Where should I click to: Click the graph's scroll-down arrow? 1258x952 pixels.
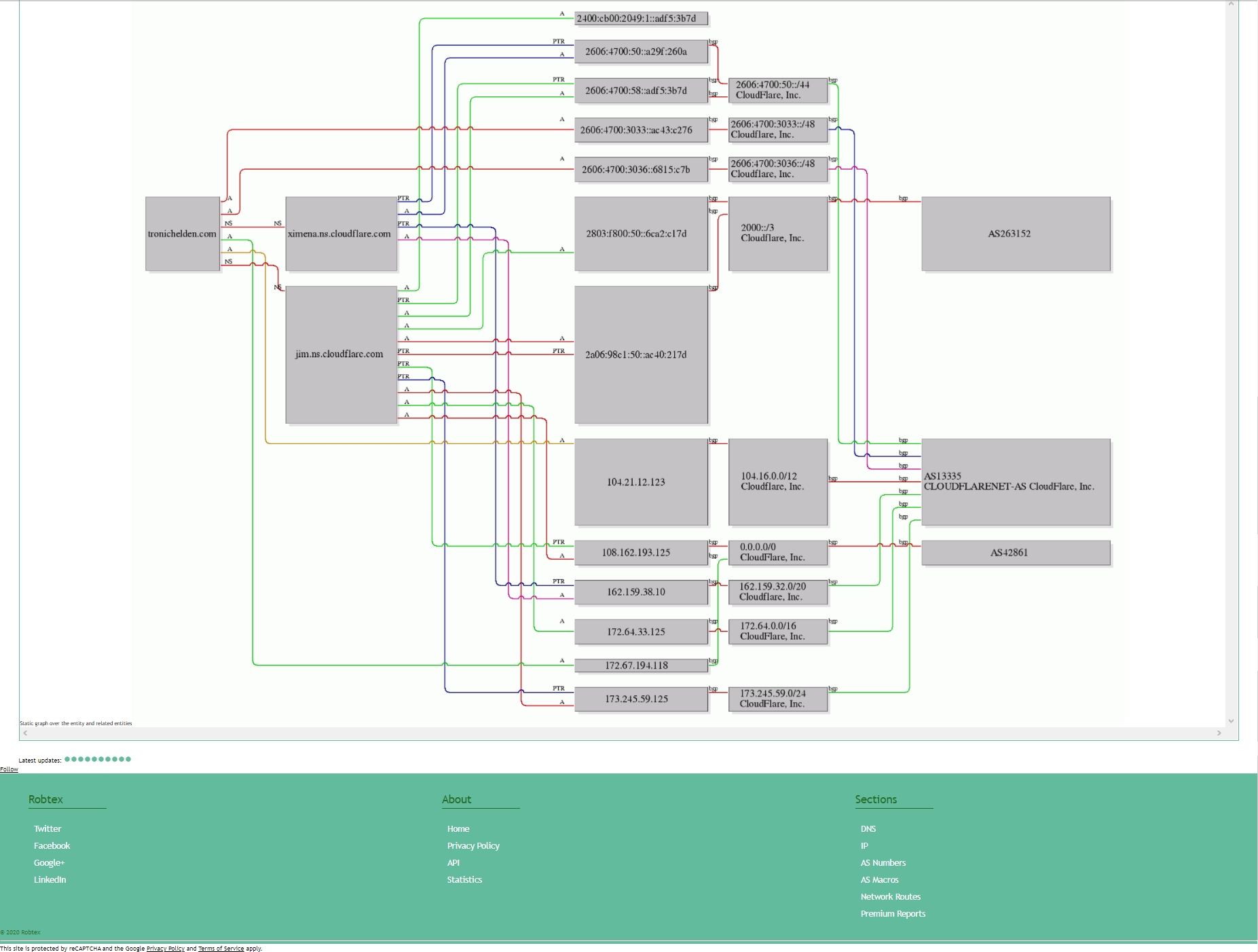pyautogui.click(x=1231, y=721)
